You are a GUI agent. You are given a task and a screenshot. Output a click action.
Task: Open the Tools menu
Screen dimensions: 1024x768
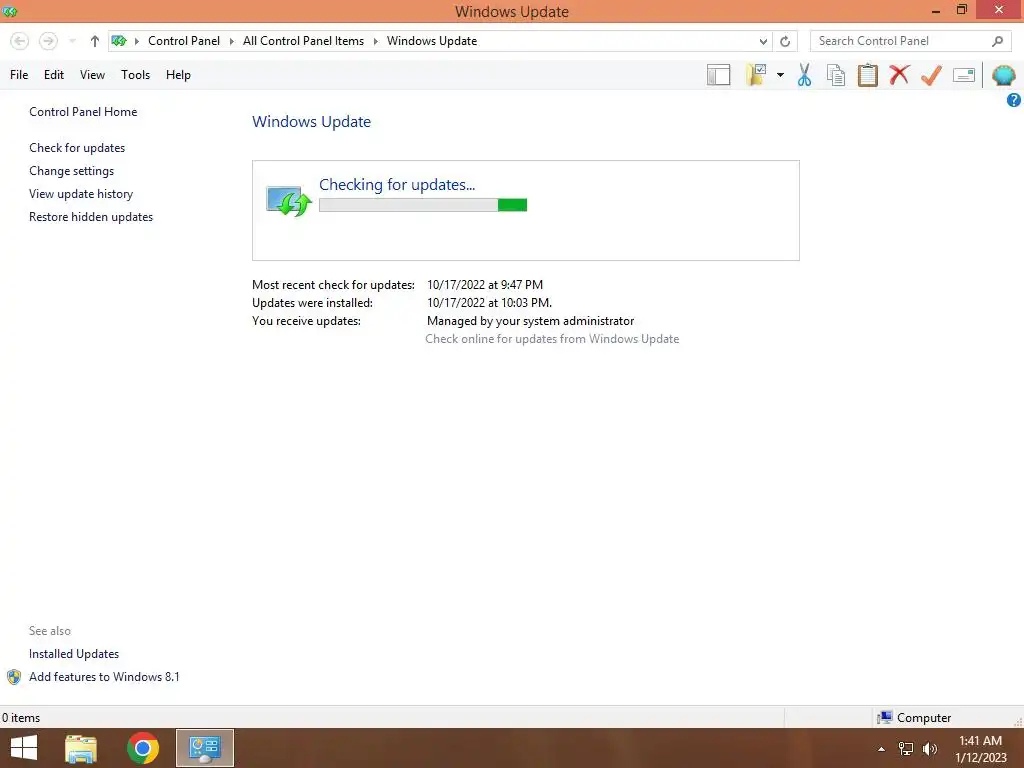pos(135,75)
